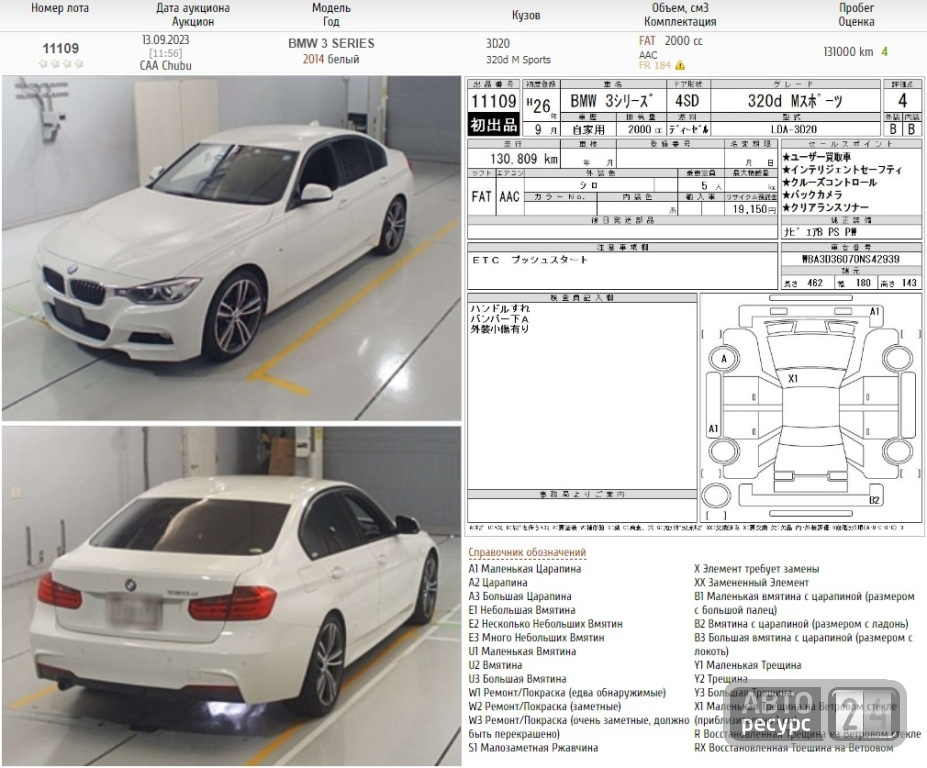Image resolution: width=927 pixels, height=768 pixels.
Task: Click the star rating under lot 11109
Action: click(x=60, y=64)
